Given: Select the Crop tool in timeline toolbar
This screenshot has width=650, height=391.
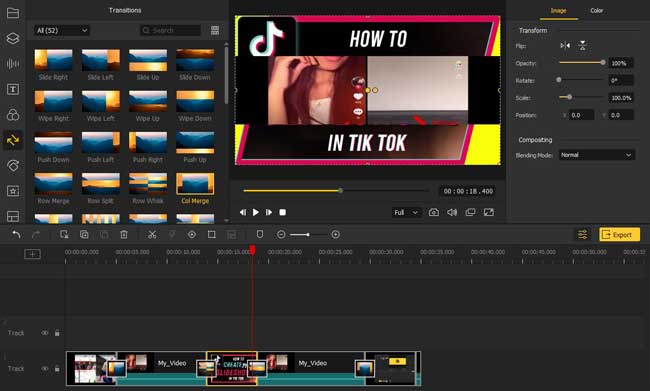Looking at the screenshot, I should tap(211, 235).
